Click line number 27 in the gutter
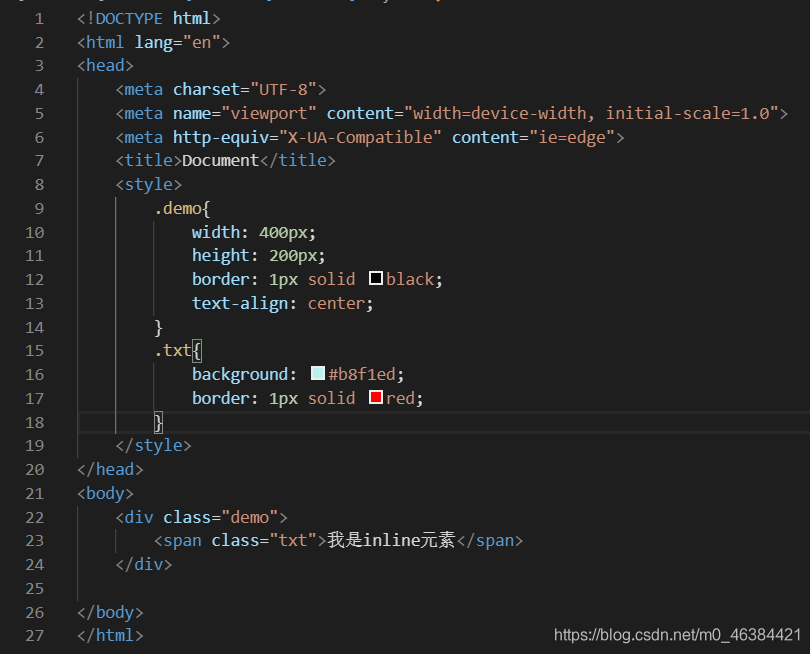Screen dimensions: 810x654 [x=34, y=635]
